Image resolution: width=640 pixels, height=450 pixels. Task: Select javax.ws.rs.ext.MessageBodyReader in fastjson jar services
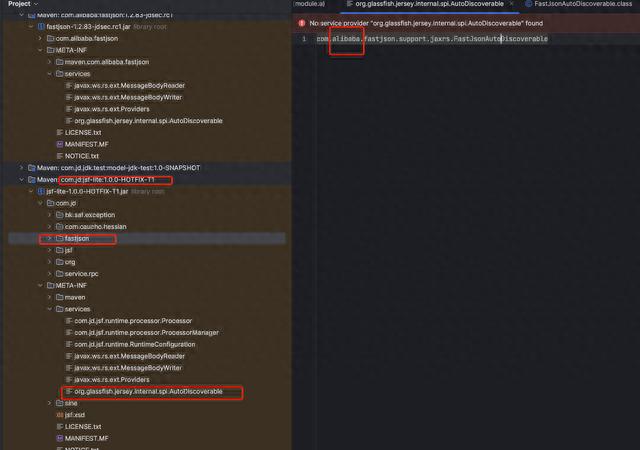129,86
